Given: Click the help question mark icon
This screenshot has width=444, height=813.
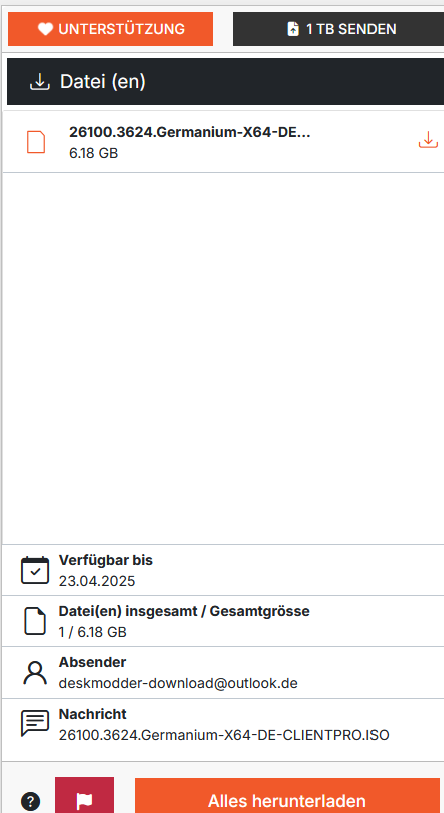Looking at the screenshot, I should 31,801.
